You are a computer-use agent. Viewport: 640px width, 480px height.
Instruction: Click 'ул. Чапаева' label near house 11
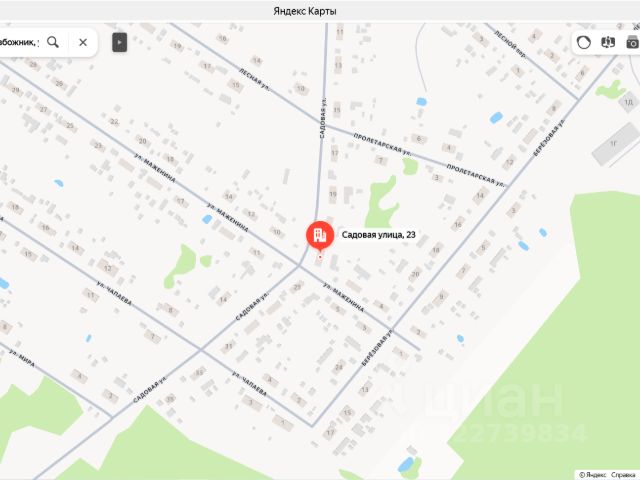click(x=115, y=293)
